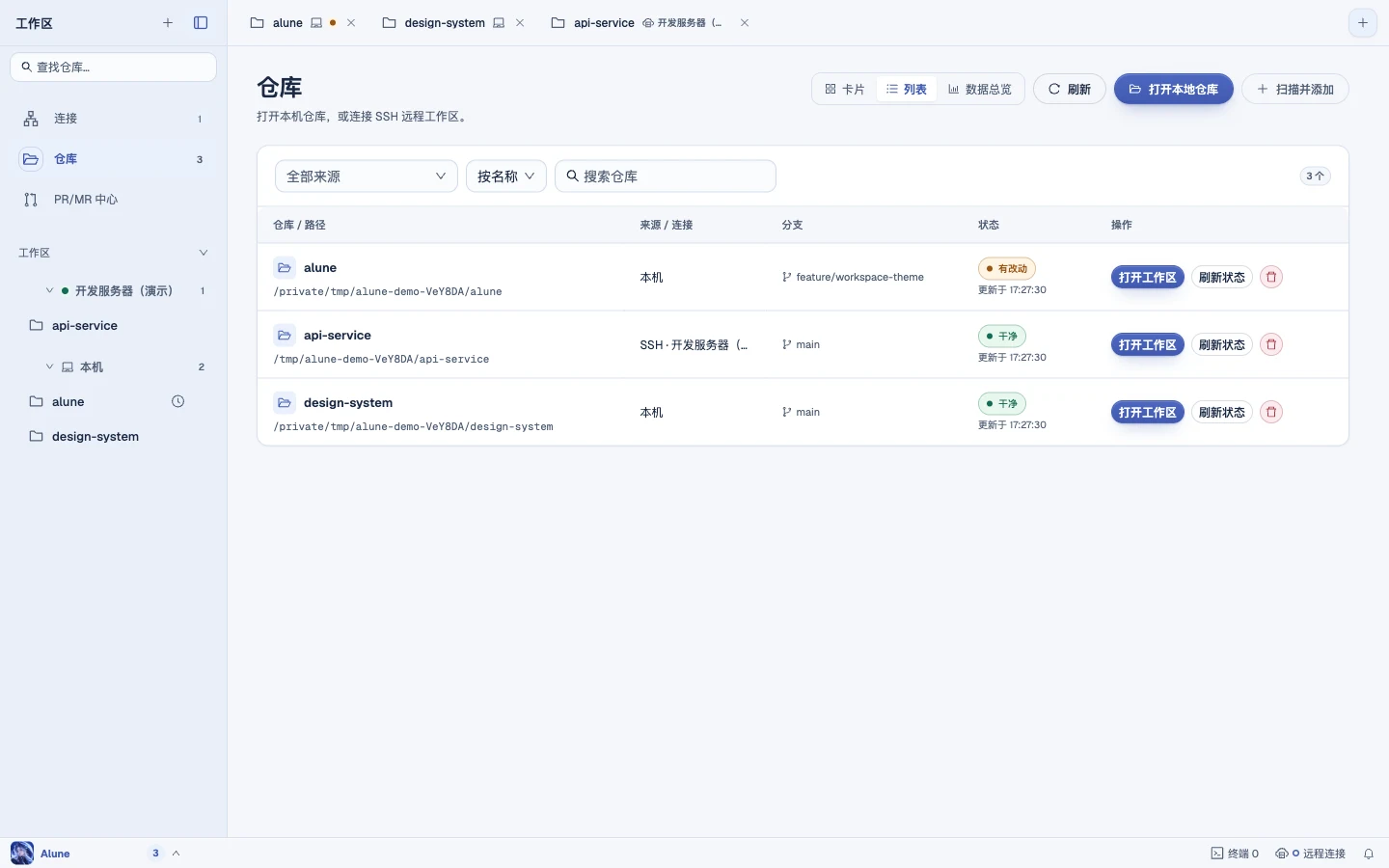Viewport: 1389px width, 868px height.
Task: Switch to the 列表 list view
Action: click(x=907, y=90)
